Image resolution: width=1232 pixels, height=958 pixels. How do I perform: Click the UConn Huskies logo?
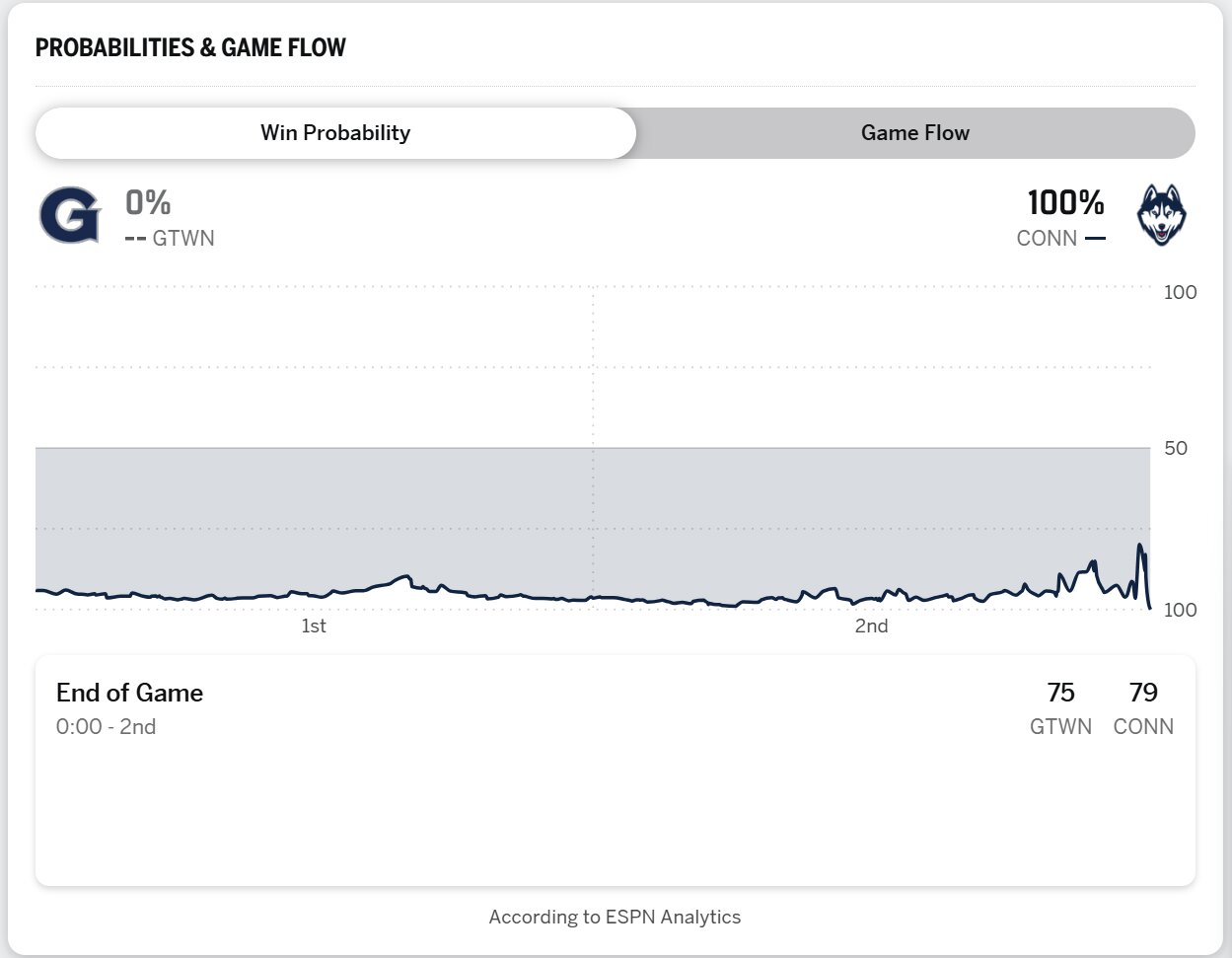(1161, 215)
